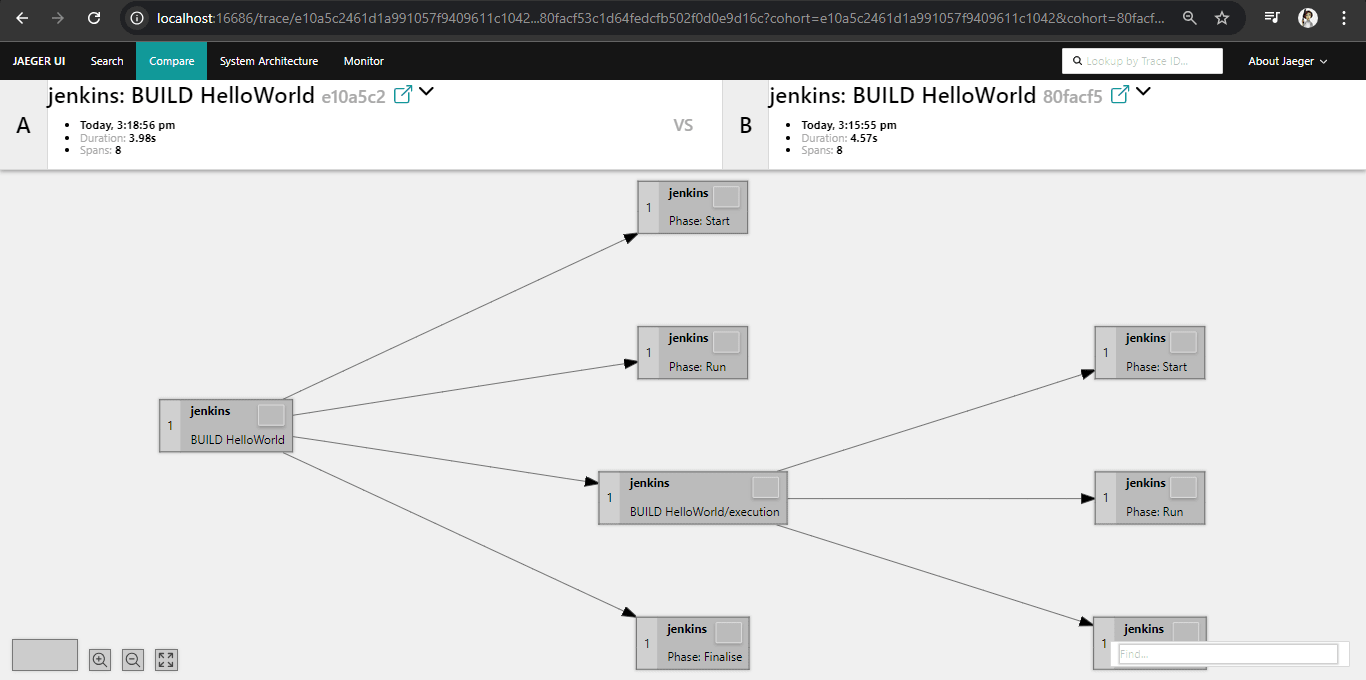1366x680 pixels.
Task: Go to JAEGER UI home
Action: tap(39, 61)
